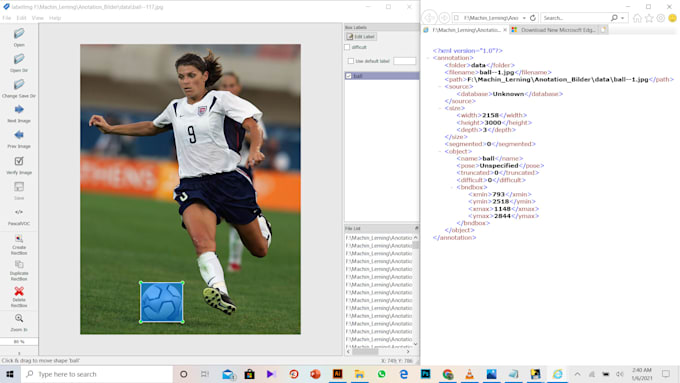Open the View menu in labelImg
This screenshot has height=383, width=680.
(x=38, y=18)
